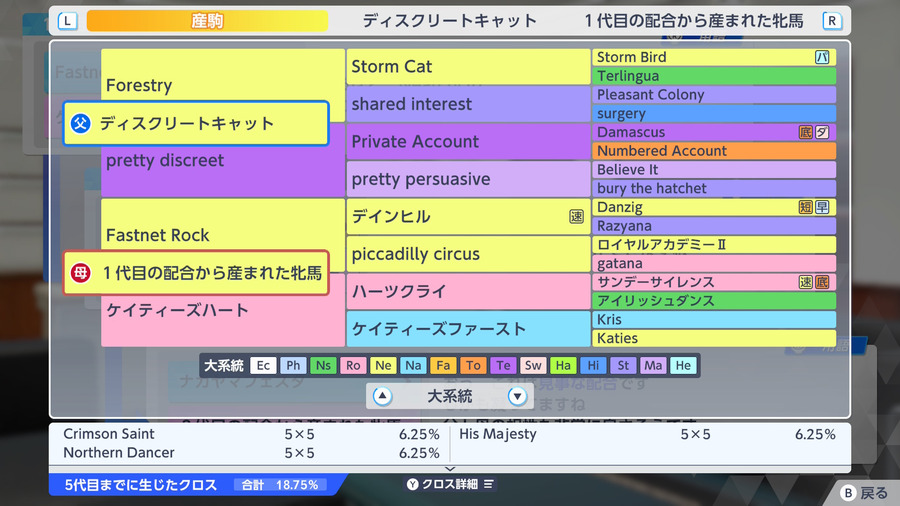Click the His Majesty cross row

[x=647, y=434]
